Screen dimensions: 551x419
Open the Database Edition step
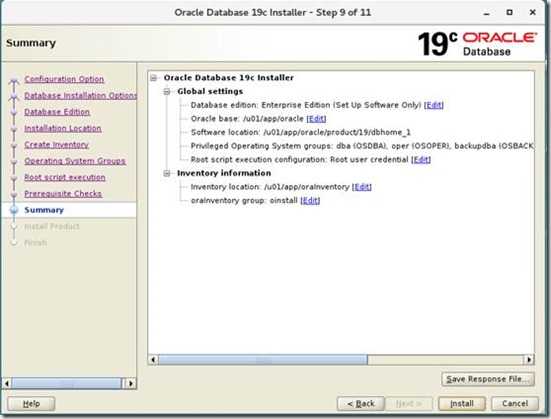tap(57, 112)
